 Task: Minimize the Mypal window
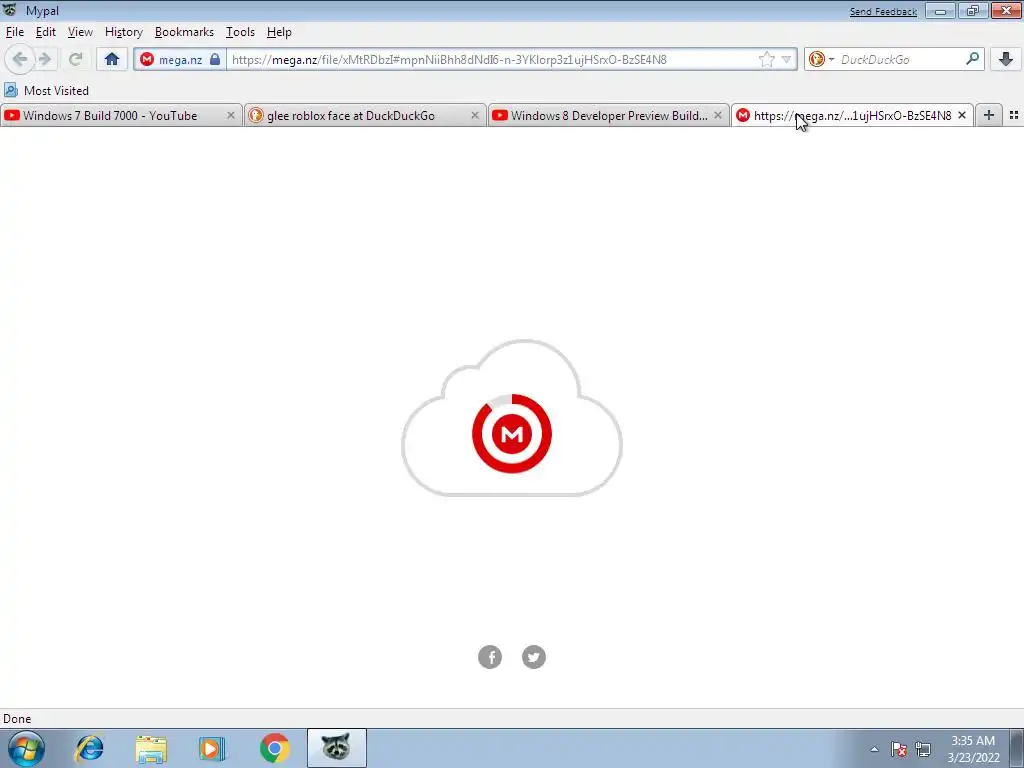pyautogui.click(x=940, y=10)
